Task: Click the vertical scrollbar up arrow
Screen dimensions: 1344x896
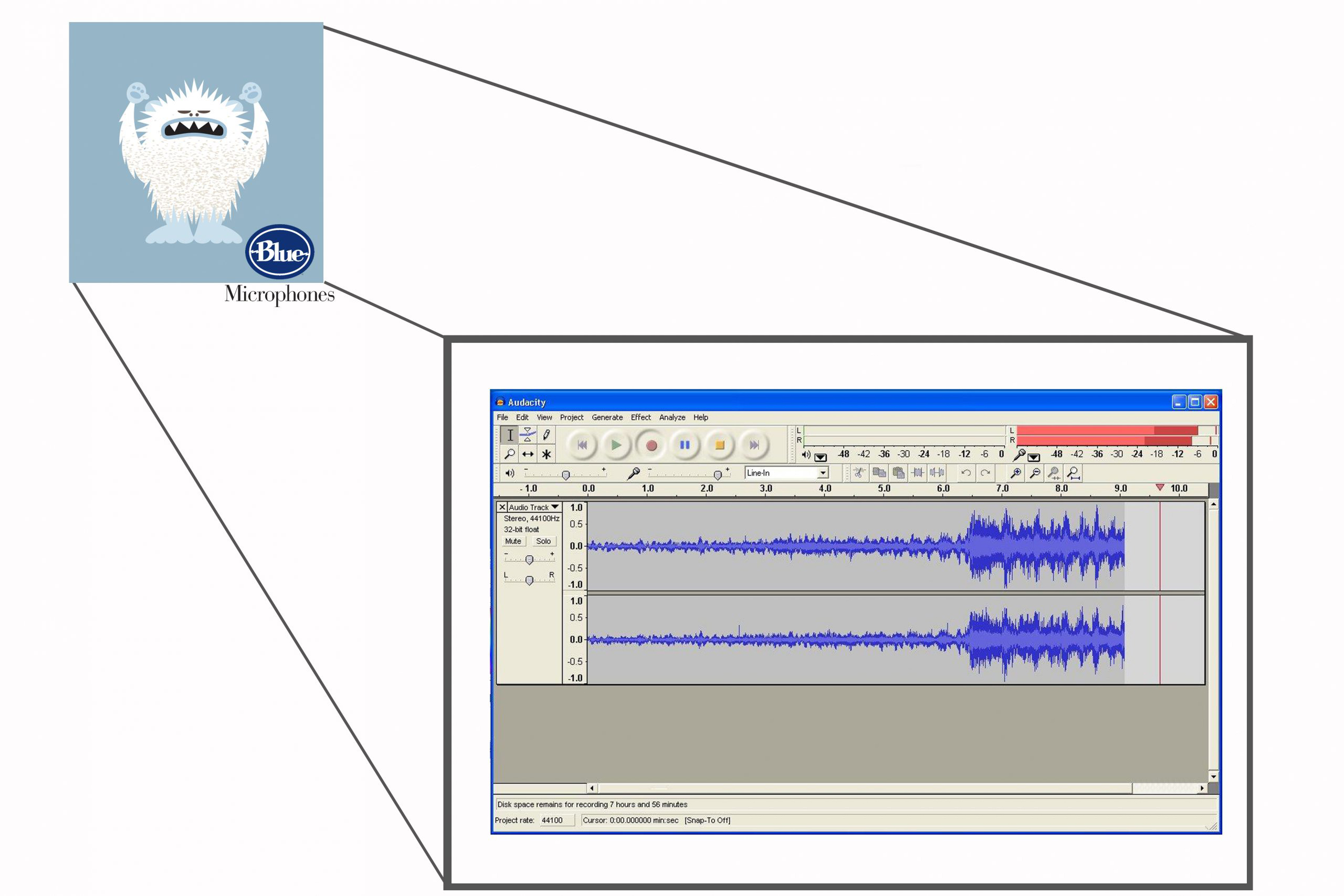Action: click(1213, 504)
